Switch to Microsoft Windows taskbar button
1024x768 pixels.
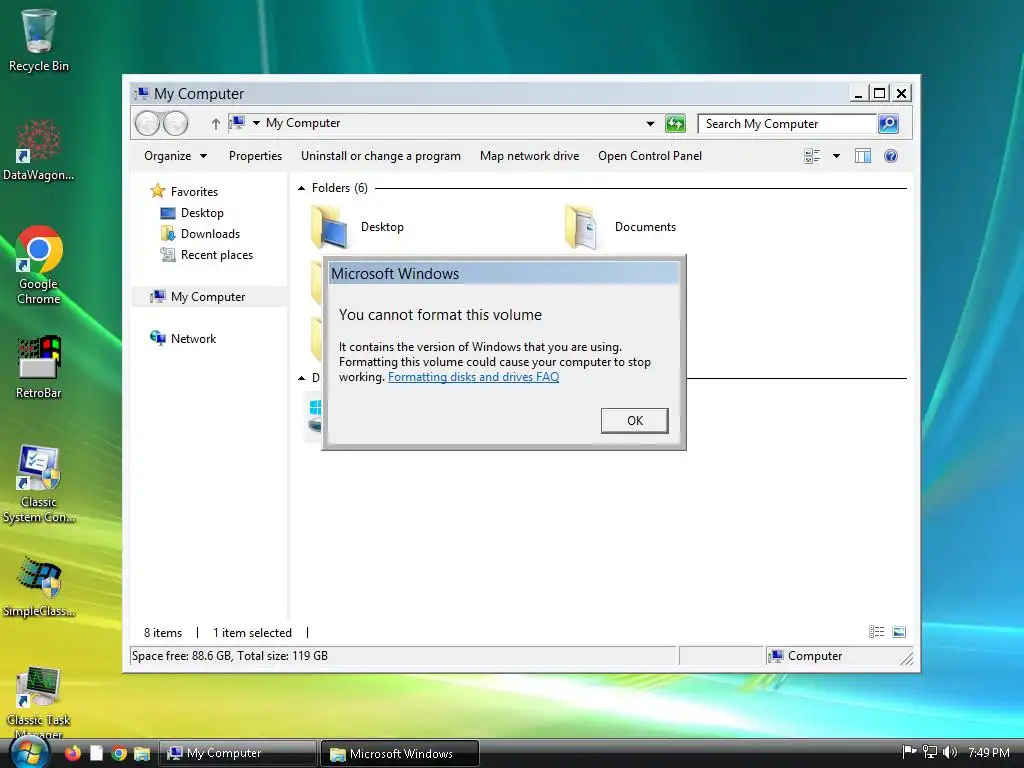pyautogui.click(x=400, y=754)
